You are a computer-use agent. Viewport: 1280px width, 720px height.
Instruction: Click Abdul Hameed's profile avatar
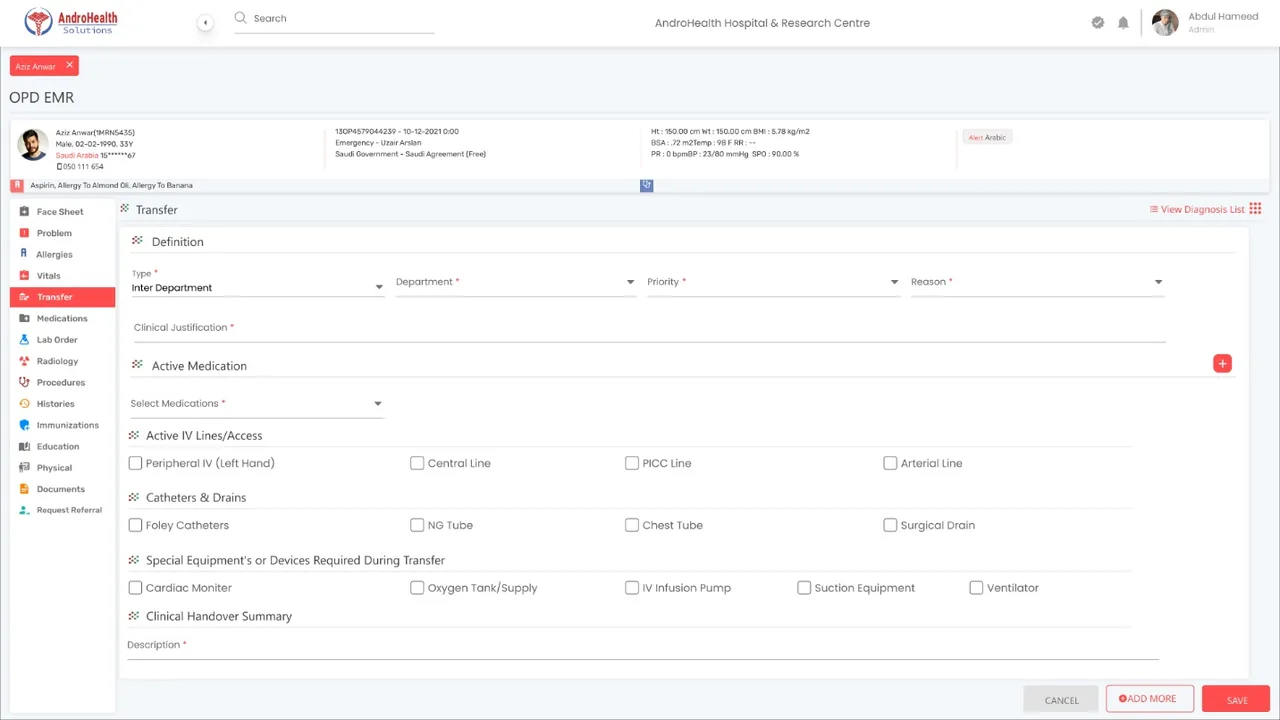tap(1165, 22)
